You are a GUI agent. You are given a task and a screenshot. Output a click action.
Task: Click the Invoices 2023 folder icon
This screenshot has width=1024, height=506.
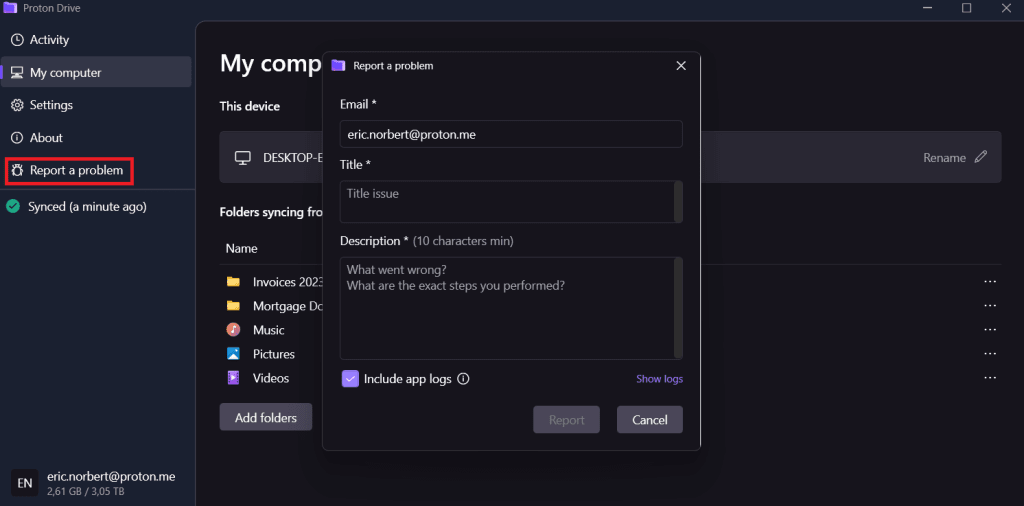tap(233, 281)
